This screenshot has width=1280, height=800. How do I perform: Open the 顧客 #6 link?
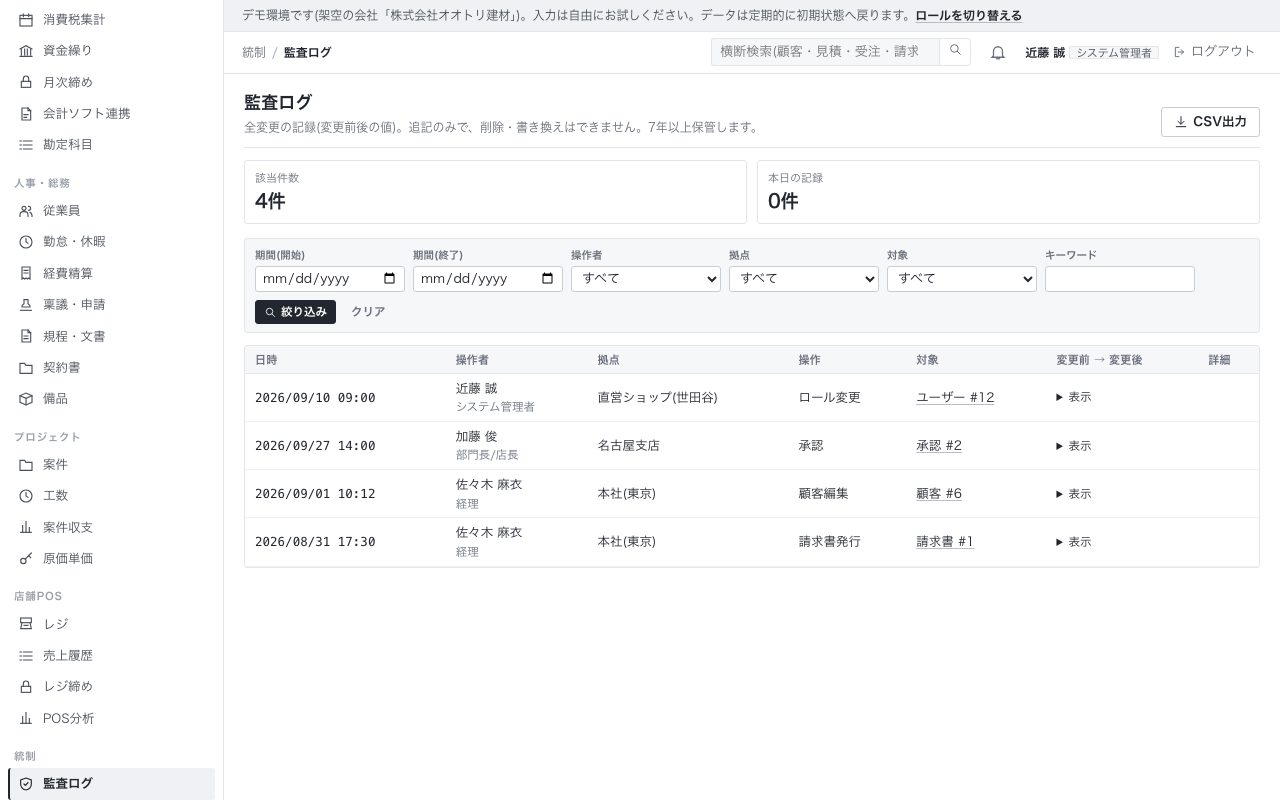click(x=939, y=494)
